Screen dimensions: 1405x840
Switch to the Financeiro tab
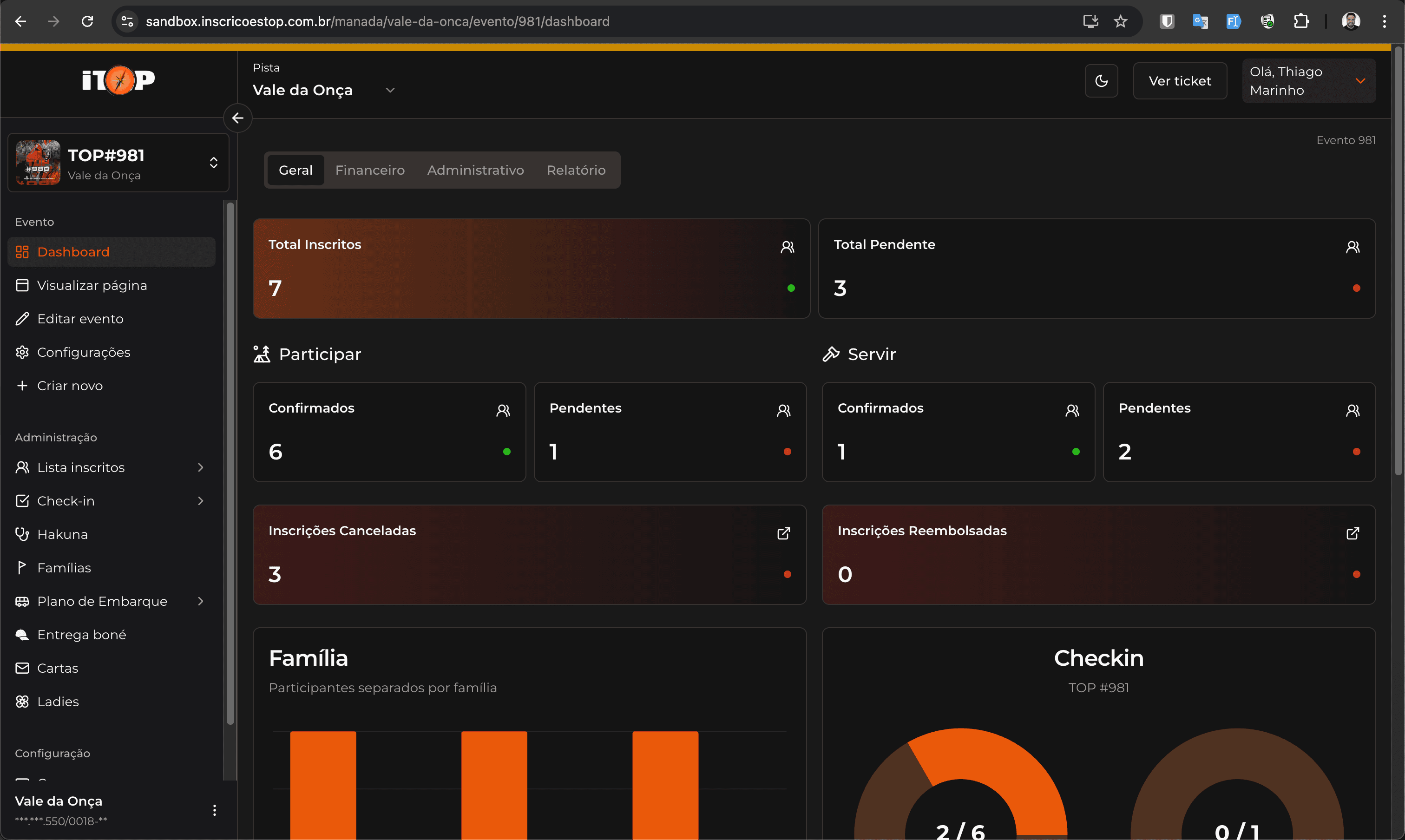point(370,170)
